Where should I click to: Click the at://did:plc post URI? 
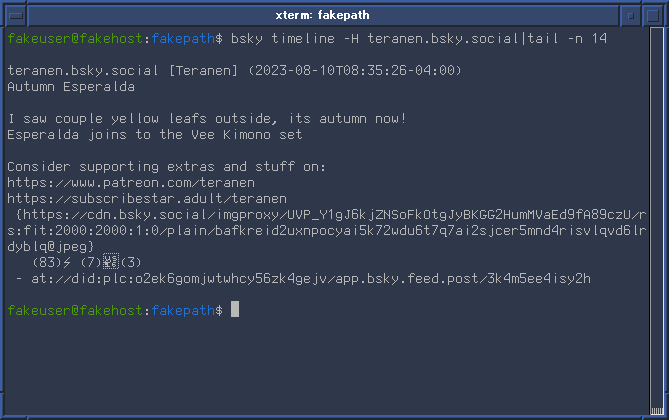pos(311,279)
